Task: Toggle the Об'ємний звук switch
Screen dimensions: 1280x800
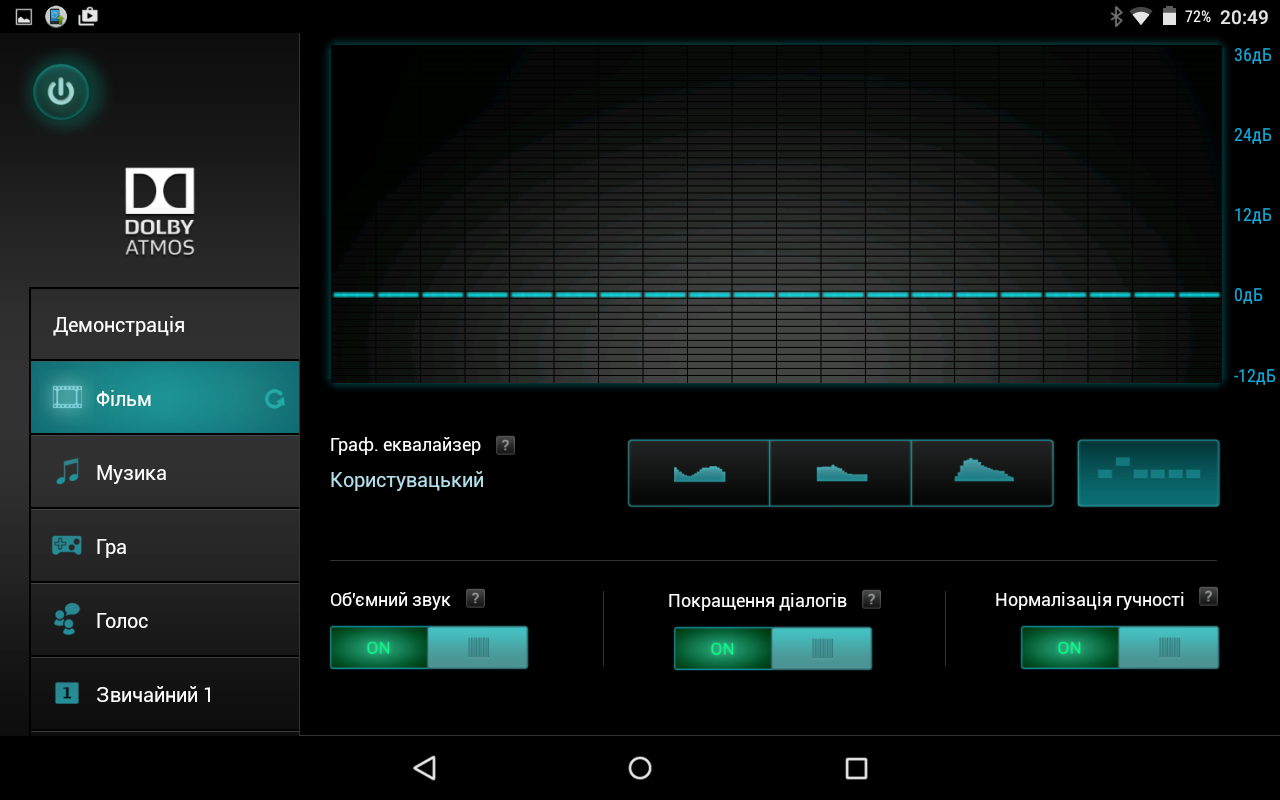Action: coord(429,648)
